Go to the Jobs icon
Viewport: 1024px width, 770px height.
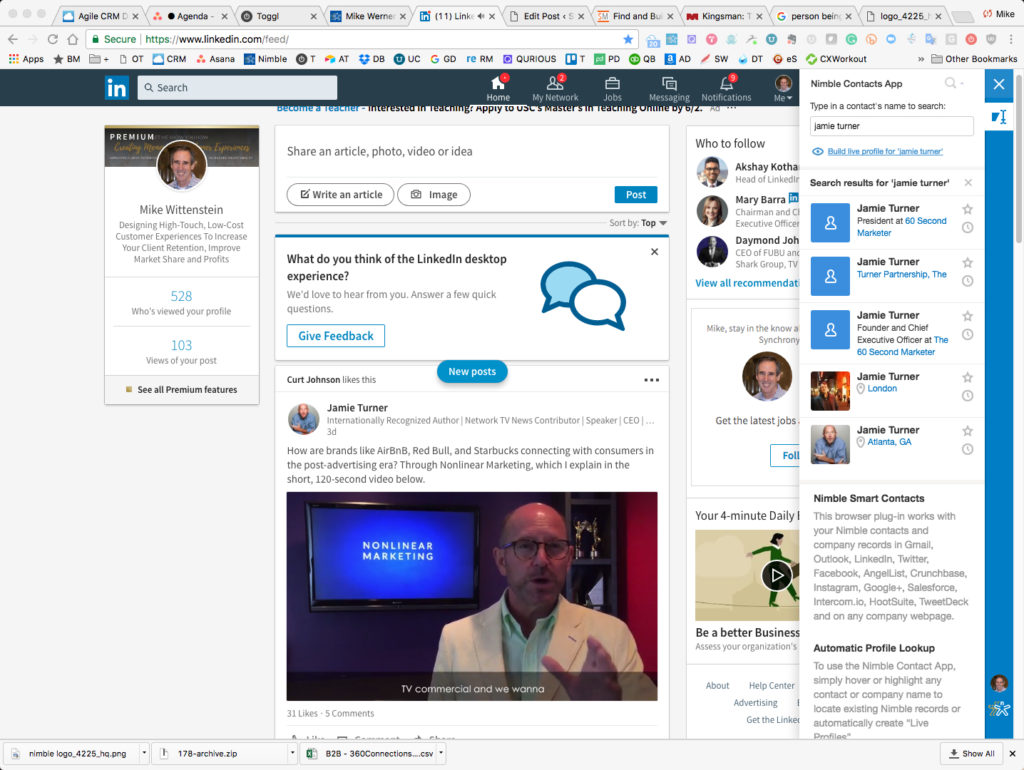coord(612,88)
